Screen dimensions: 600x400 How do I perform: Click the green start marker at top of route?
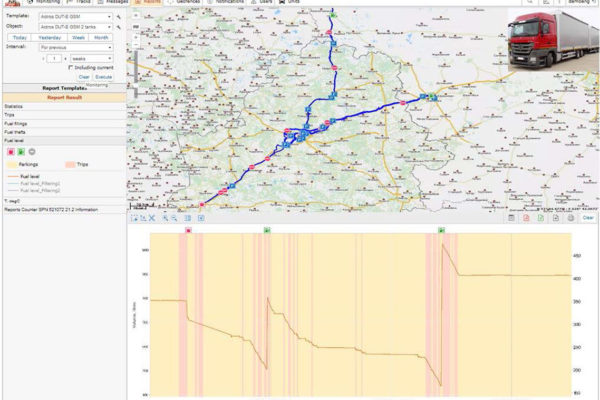[333, 15]
